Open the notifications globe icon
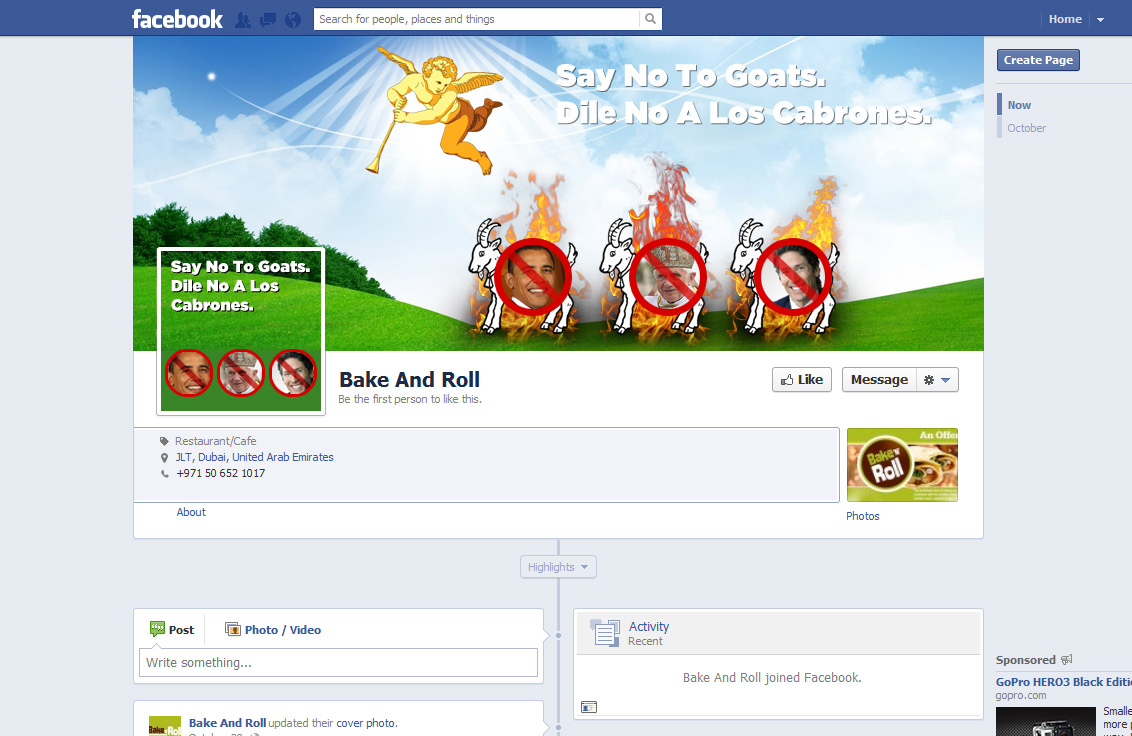The width and height of the screenshot is (1132, 736). coord(292,20)
